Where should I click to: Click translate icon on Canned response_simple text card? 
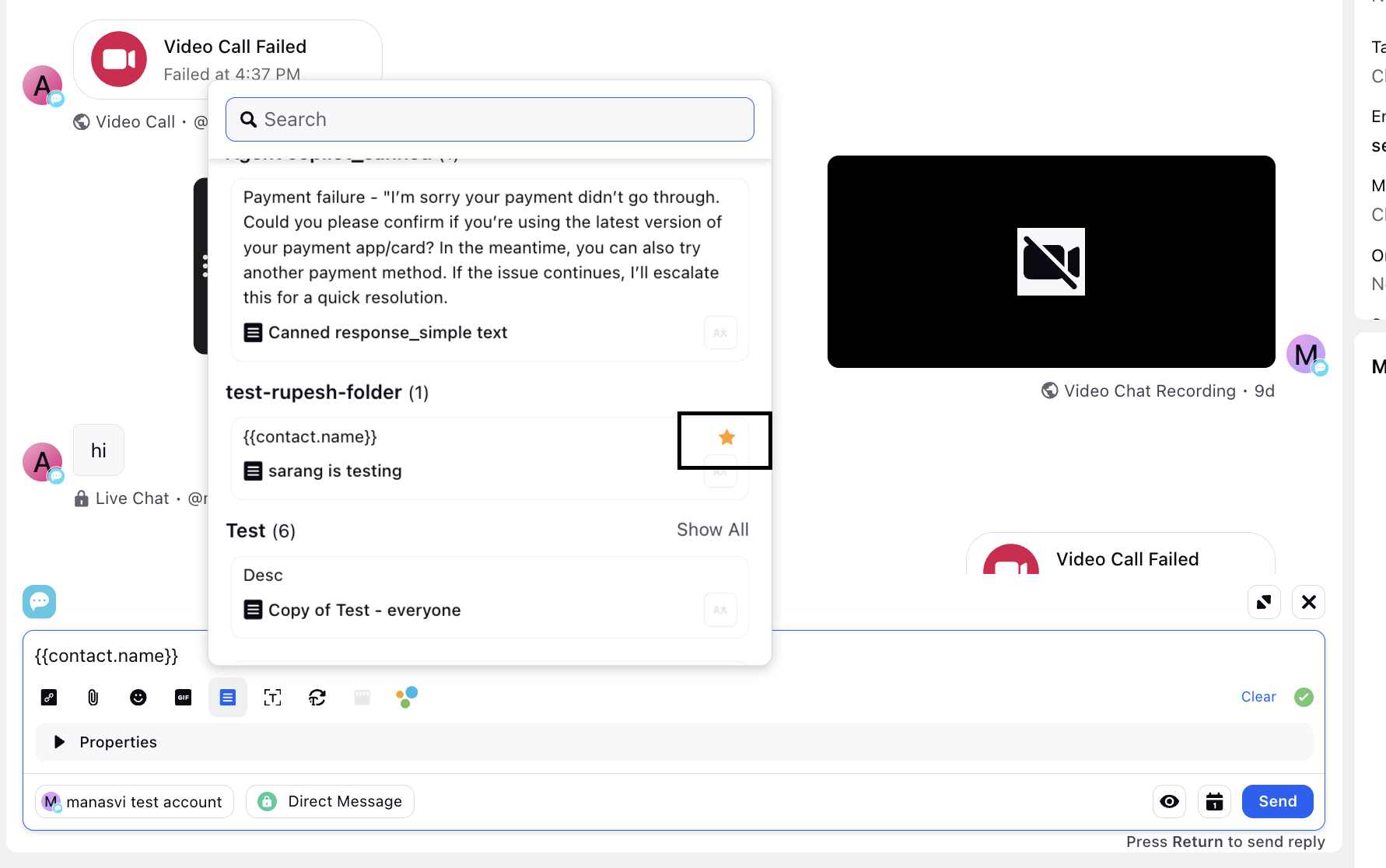[720, 333]
